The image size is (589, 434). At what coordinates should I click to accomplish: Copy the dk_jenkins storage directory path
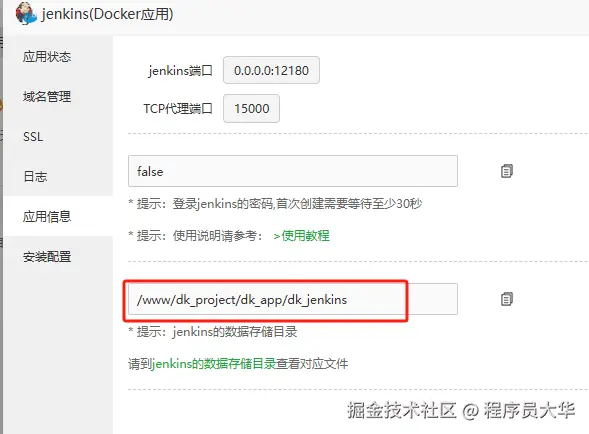point(507,299)
